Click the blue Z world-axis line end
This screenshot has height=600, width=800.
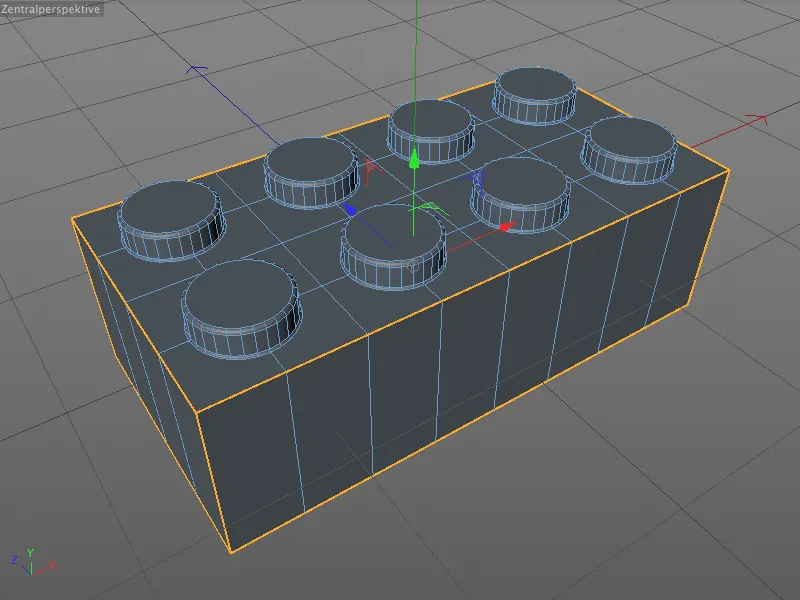[196, 69]
